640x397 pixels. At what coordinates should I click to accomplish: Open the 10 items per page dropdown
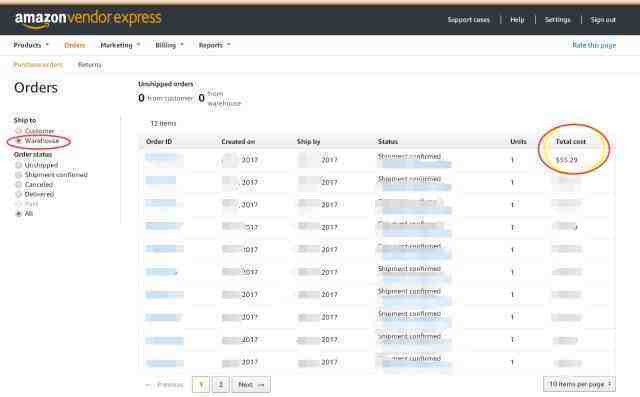pos(579,384)
